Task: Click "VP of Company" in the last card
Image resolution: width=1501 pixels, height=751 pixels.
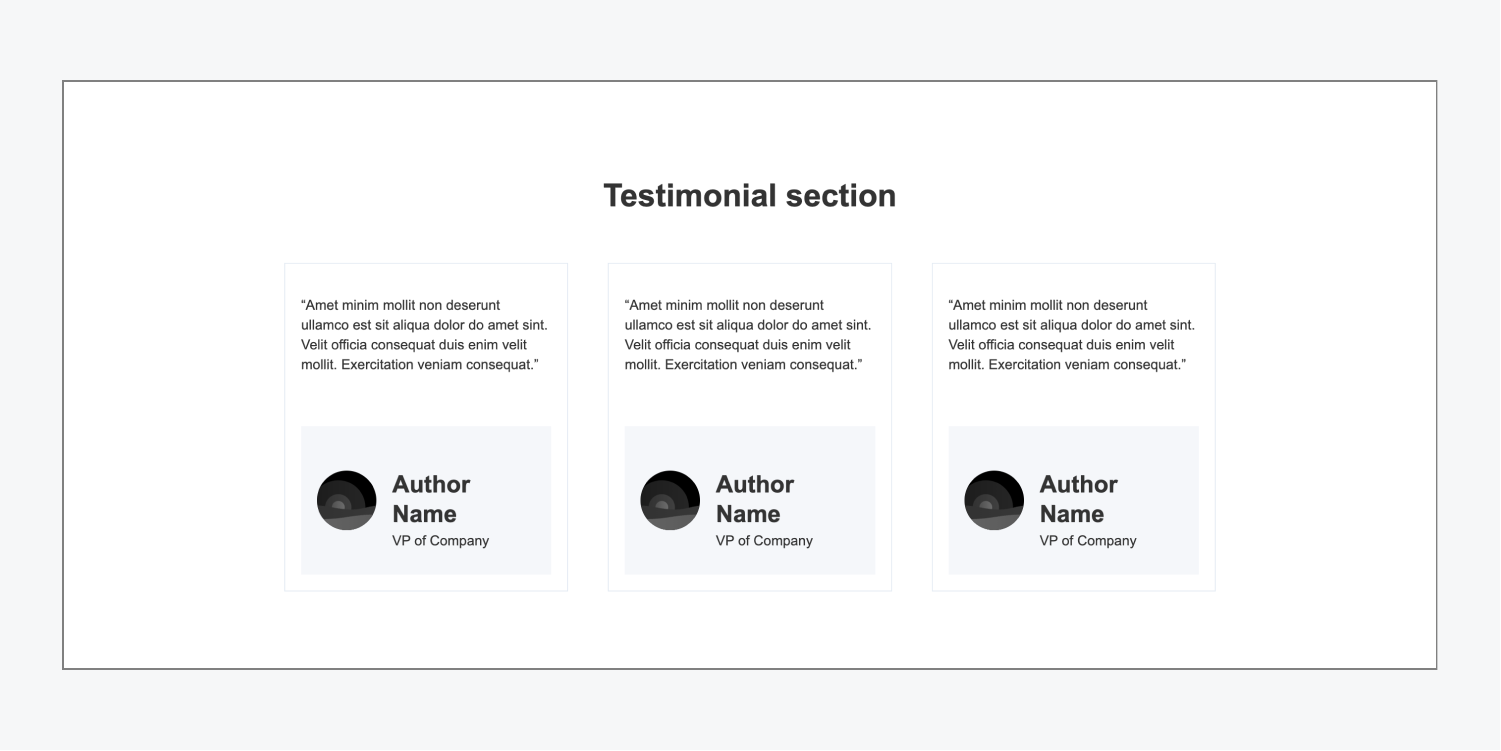Action: (1088, 541)
